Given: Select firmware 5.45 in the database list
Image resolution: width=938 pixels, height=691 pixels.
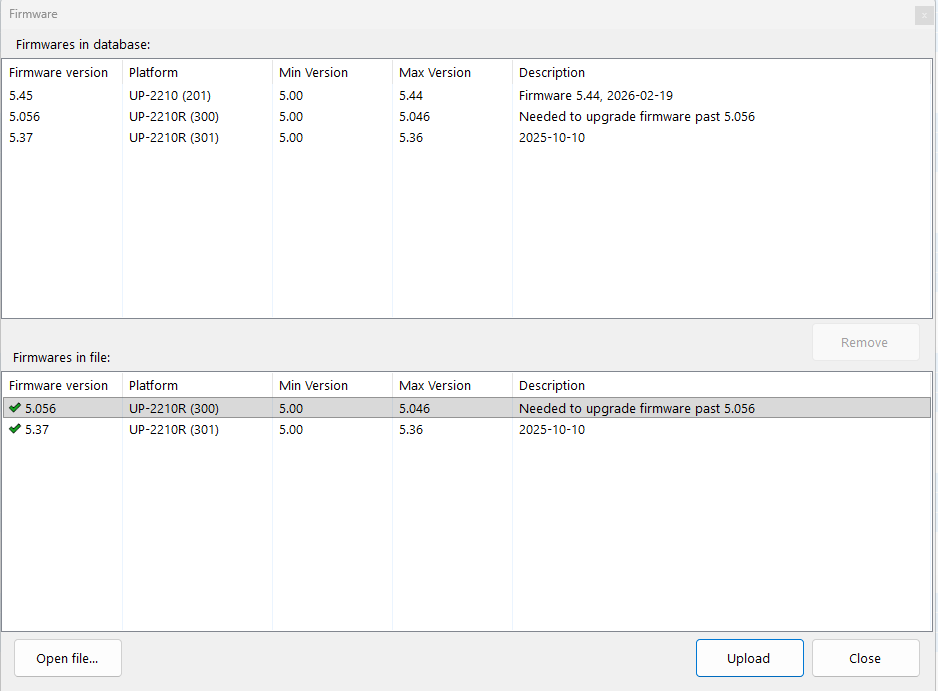Looking at the screenshot, I should pyautogui.click(x=21, y=96).
